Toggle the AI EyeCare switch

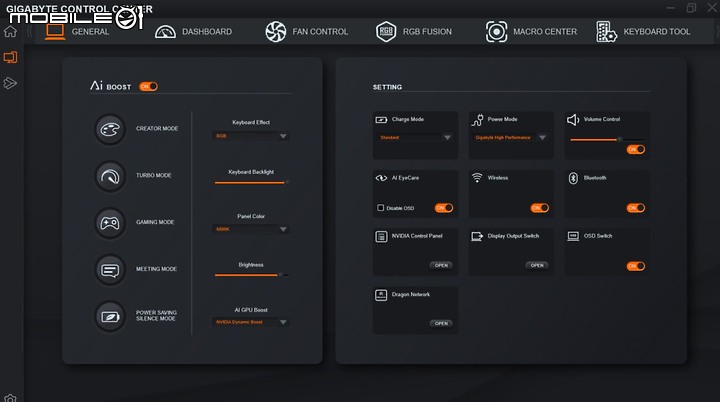tap(444, 208)
